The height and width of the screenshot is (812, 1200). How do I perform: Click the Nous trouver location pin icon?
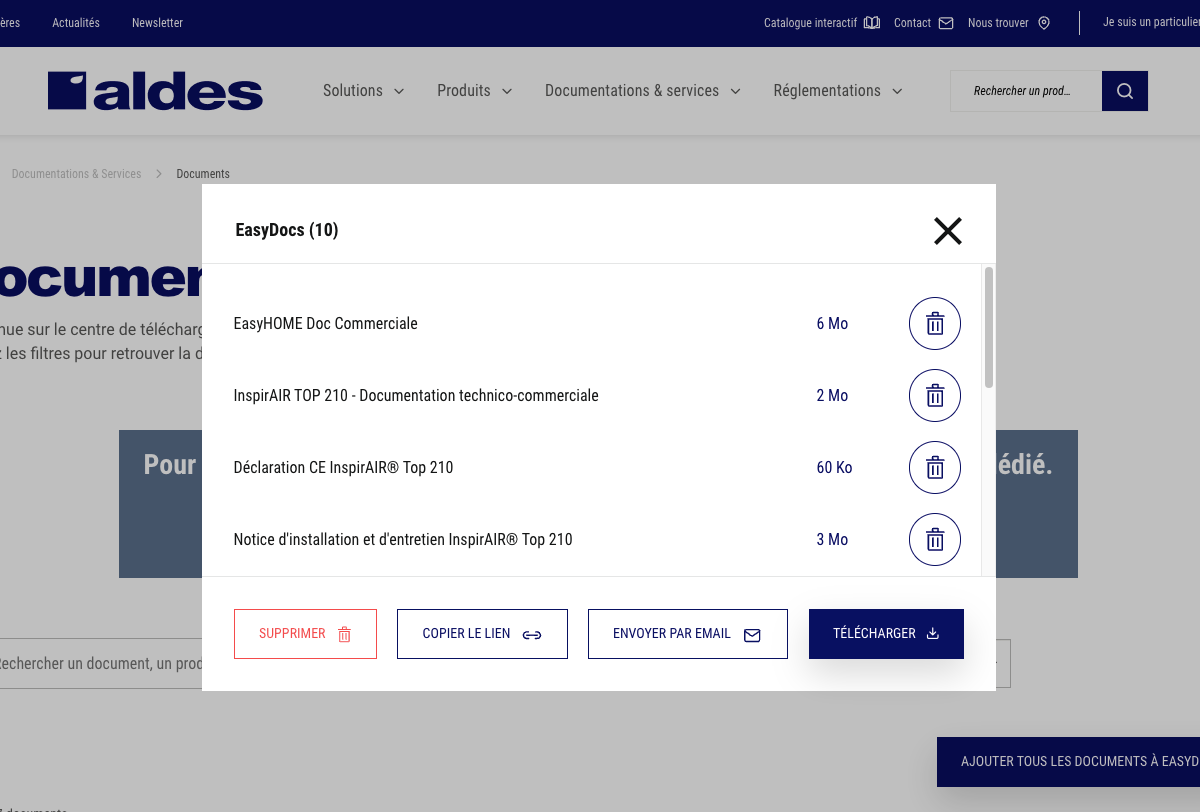coord(1043,22)
